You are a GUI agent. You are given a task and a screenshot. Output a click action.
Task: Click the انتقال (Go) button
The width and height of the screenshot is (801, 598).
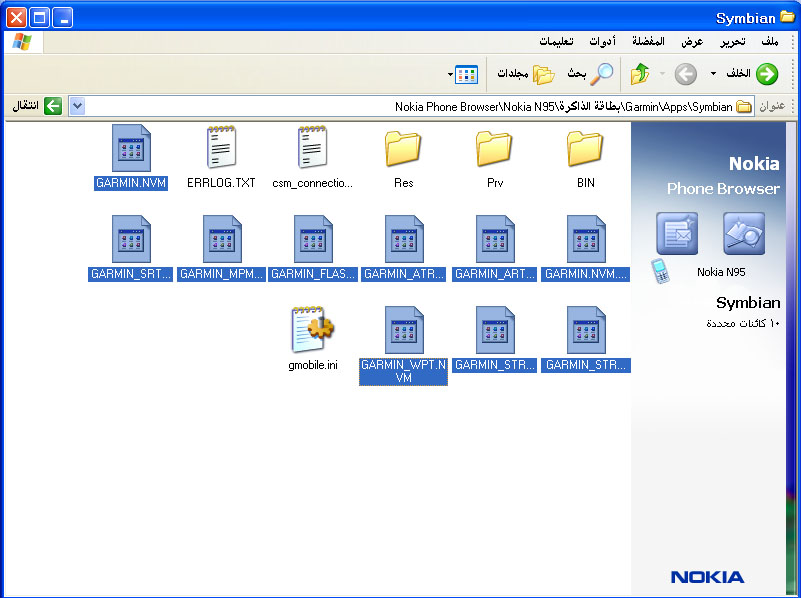37,106
